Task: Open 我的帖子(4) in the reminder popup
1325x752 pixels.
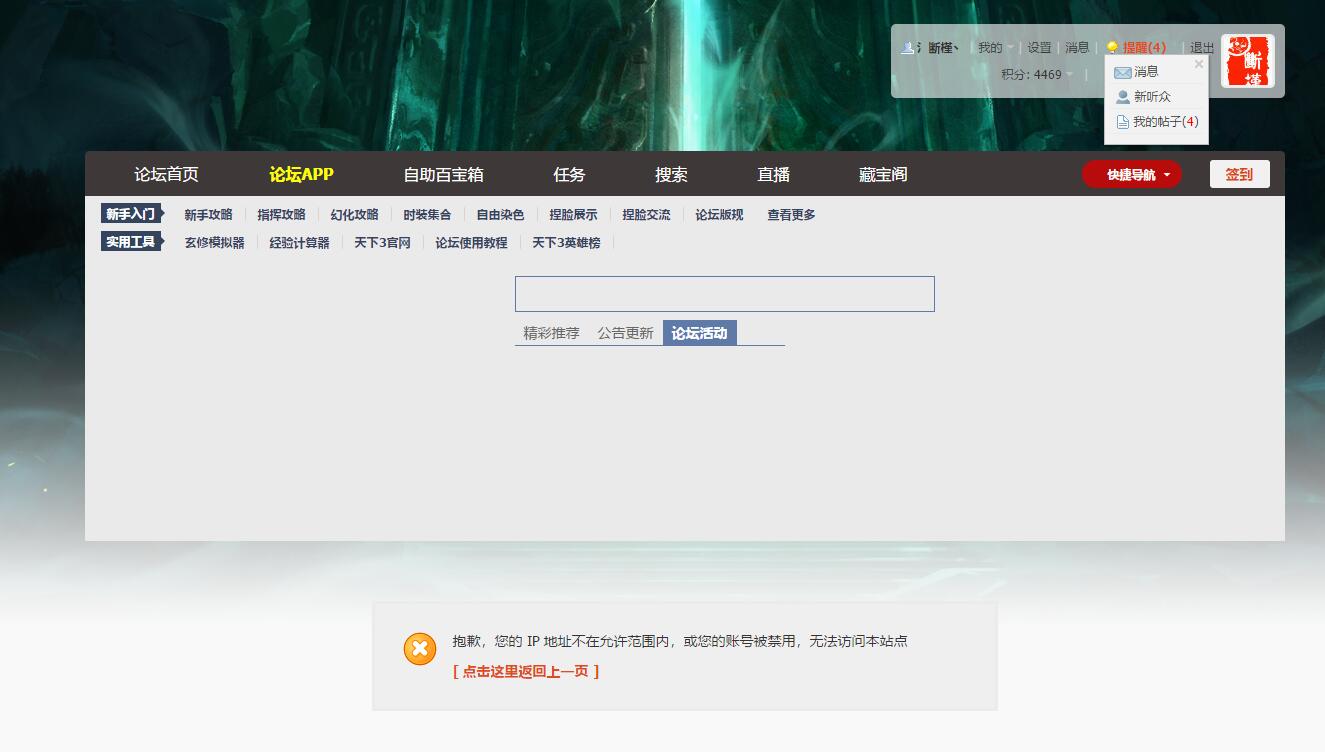Action: tap(1165, 122)
